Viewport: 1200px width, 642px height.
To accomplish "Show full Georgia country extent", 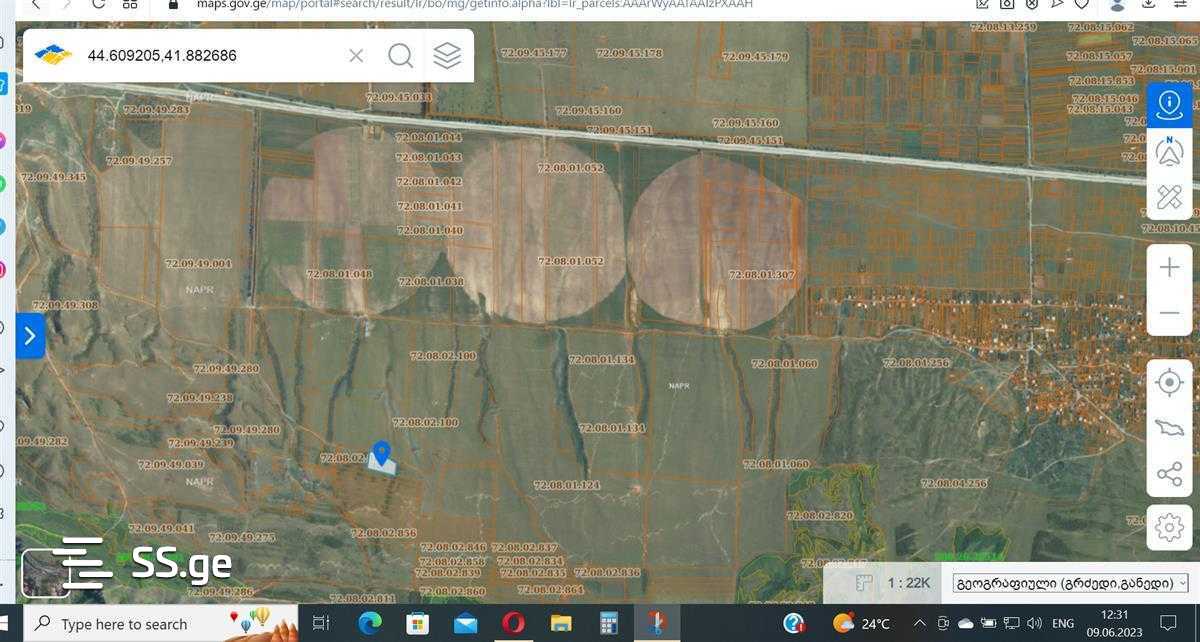I will pos(1169,428).
